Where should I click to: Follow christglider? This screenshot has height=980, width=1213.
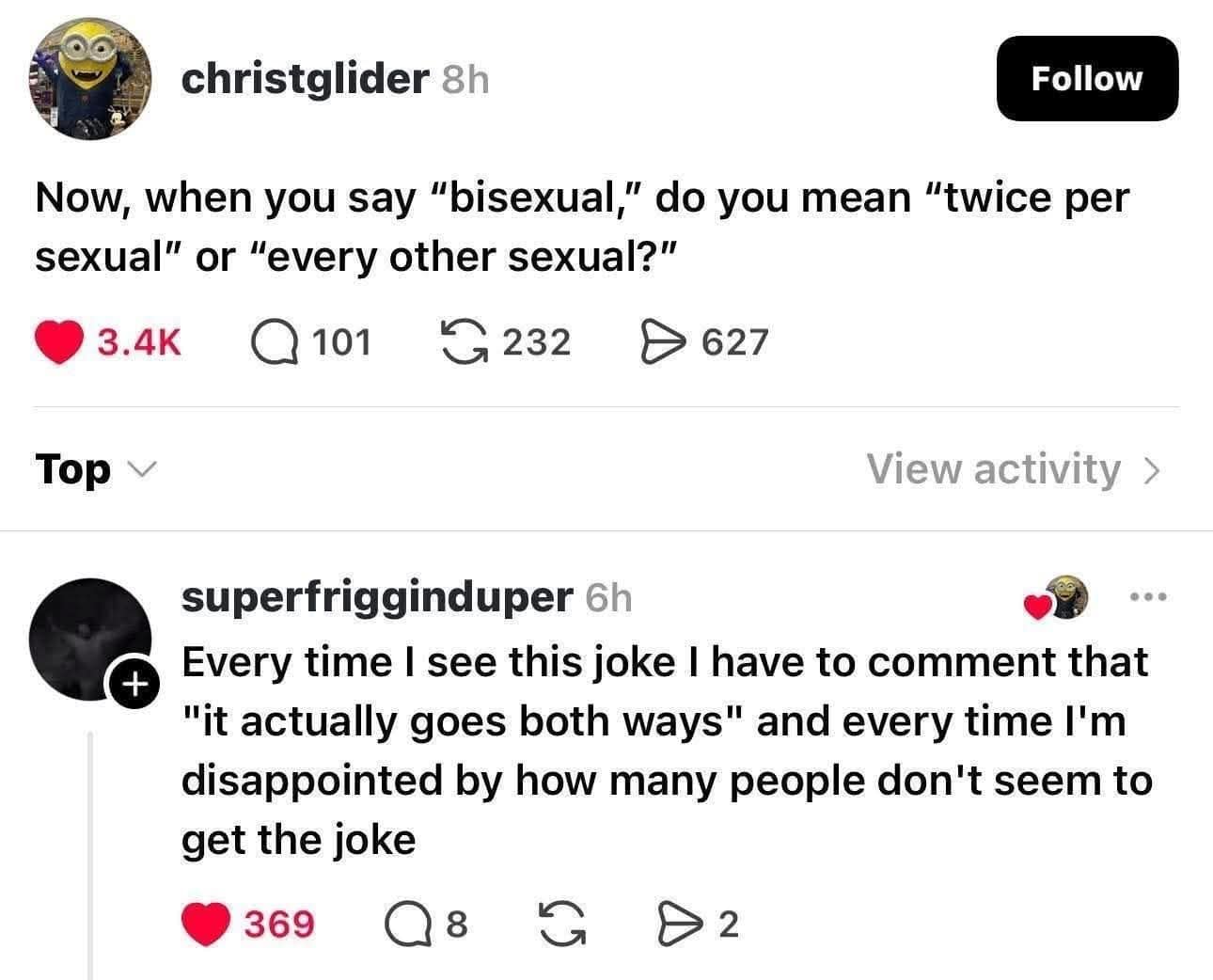(x=1086, y=78)
